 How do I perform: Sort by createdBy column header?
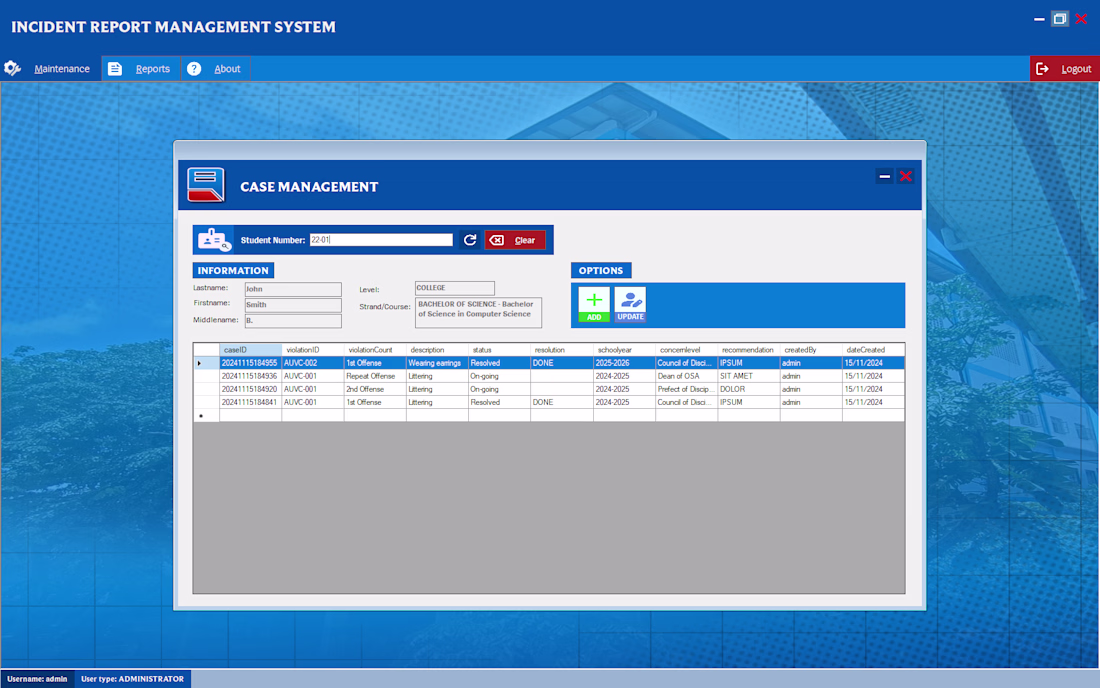point(811,349)
